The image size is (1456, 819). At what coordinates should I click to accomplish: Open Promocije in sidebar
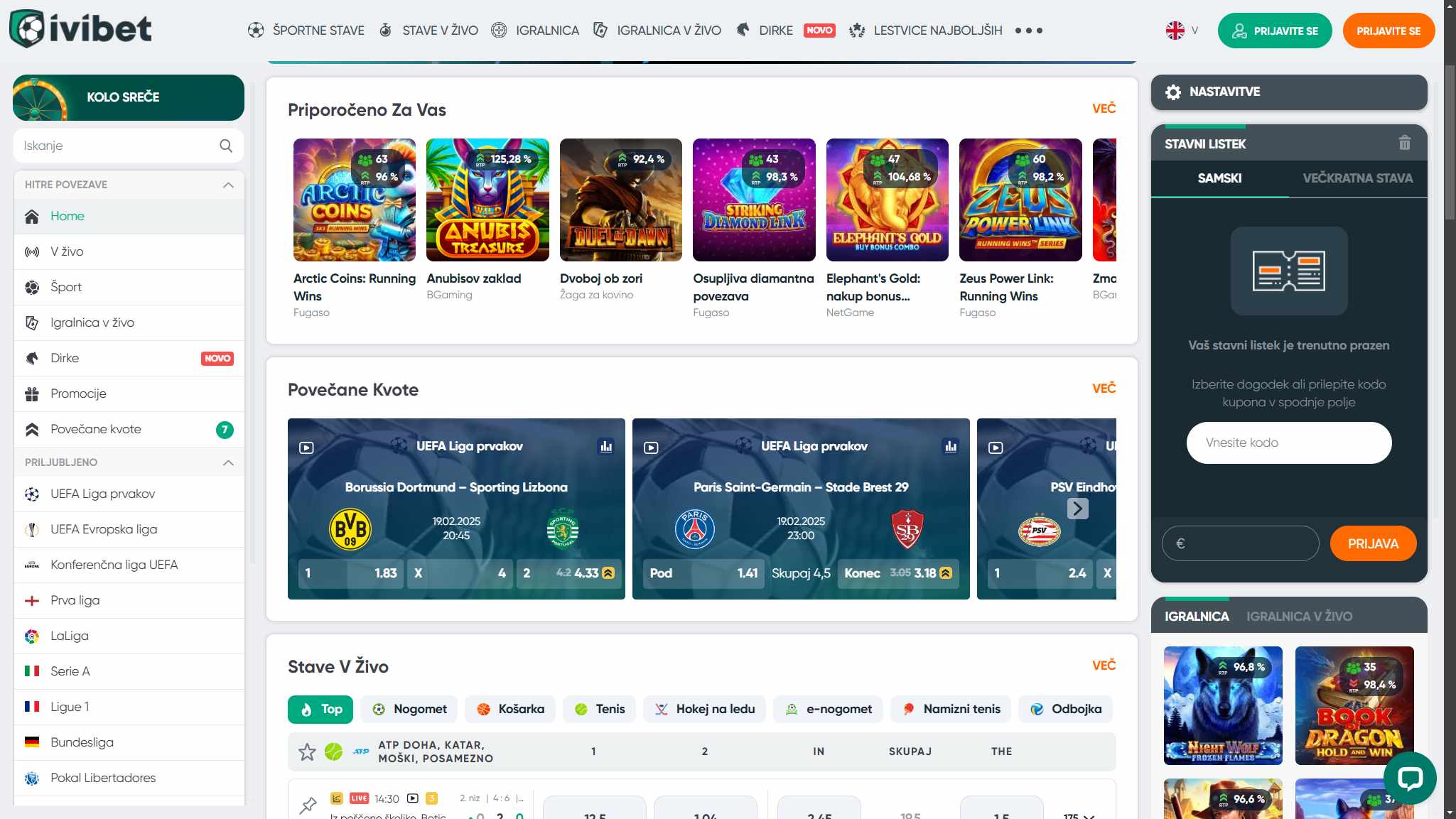click(129, 394)
